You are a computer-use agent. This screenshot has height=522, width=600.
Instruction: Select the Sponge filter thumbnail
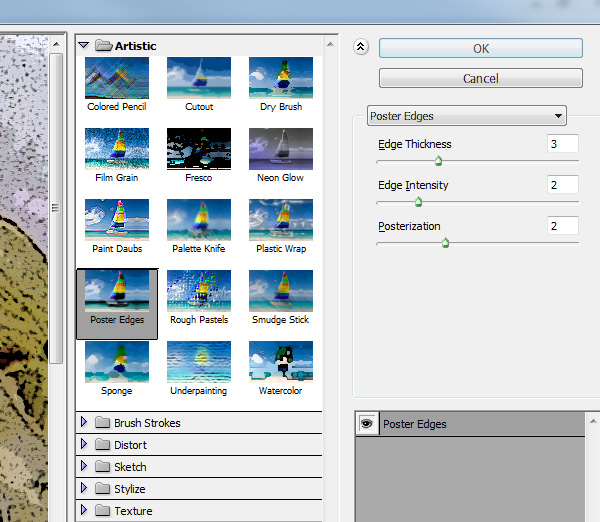click(x=117, y=362)
